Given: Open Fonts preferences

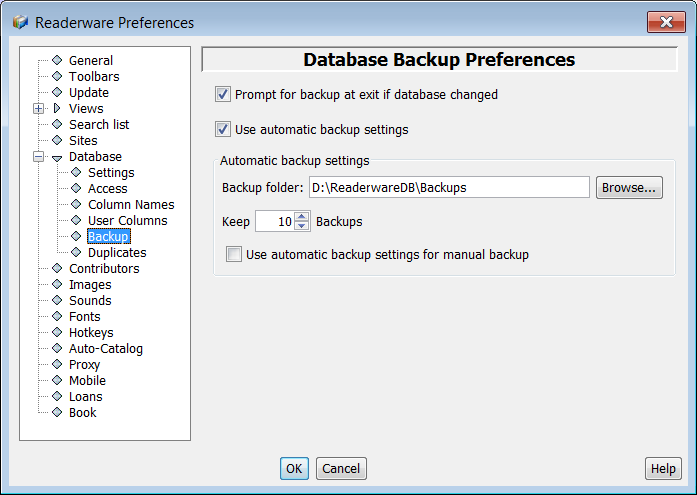Looking at the screenshot, I should 84,316.
